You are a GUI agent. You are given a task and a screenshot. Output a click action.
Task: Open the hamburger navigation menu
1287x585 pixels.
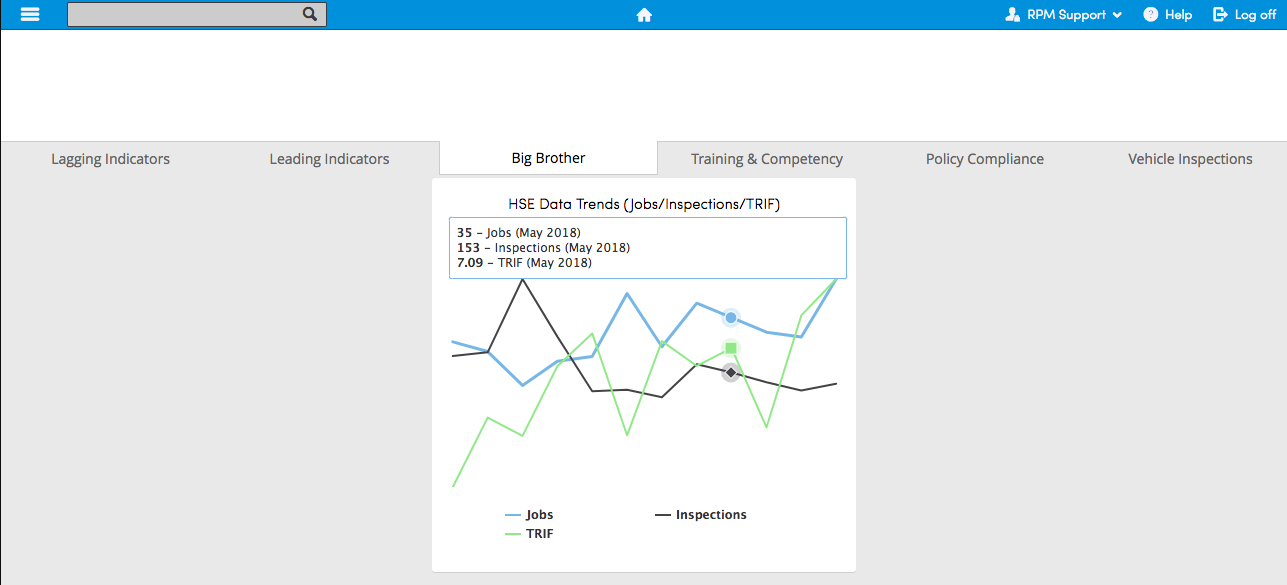click(x=29, y=14)
